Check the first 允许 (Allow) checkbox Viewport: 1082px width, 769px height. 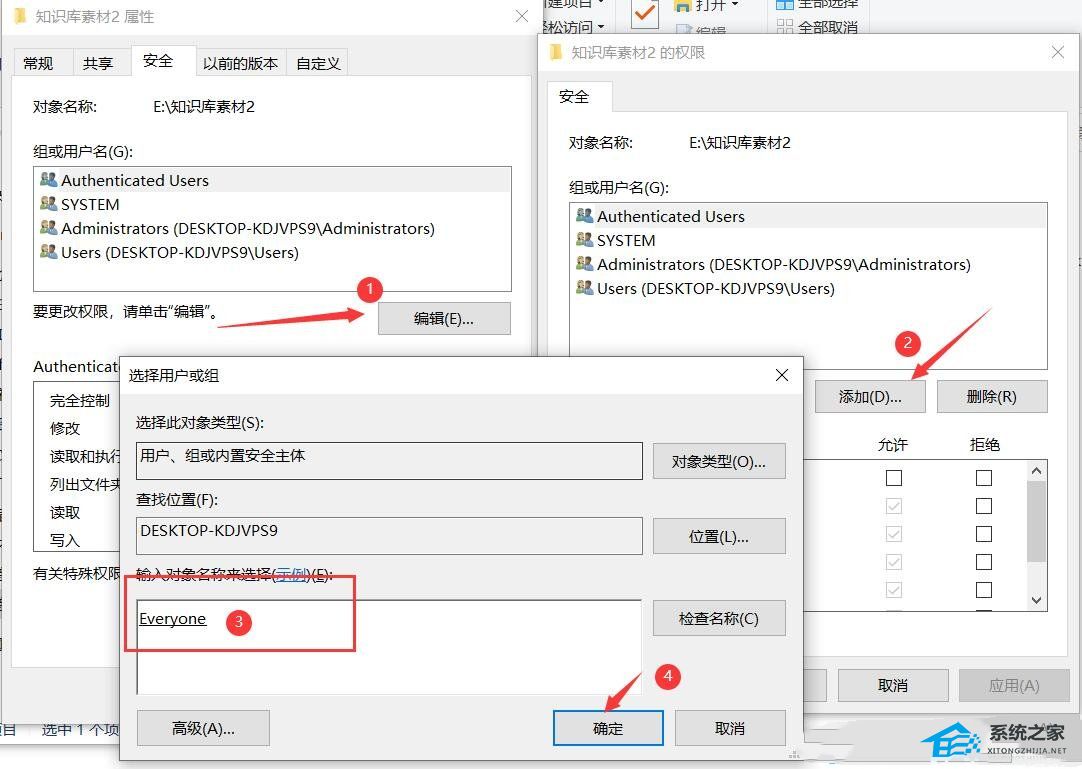click(x=893, y=477)
